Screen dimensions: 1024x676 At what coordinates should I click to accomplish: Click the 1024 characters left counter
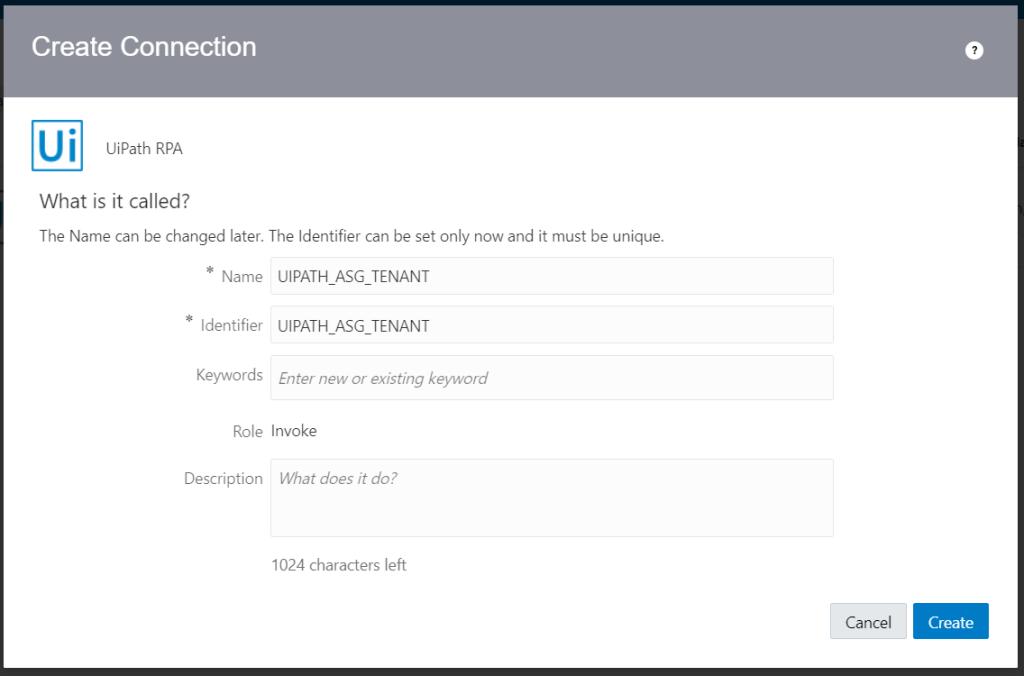pos(339,565)
